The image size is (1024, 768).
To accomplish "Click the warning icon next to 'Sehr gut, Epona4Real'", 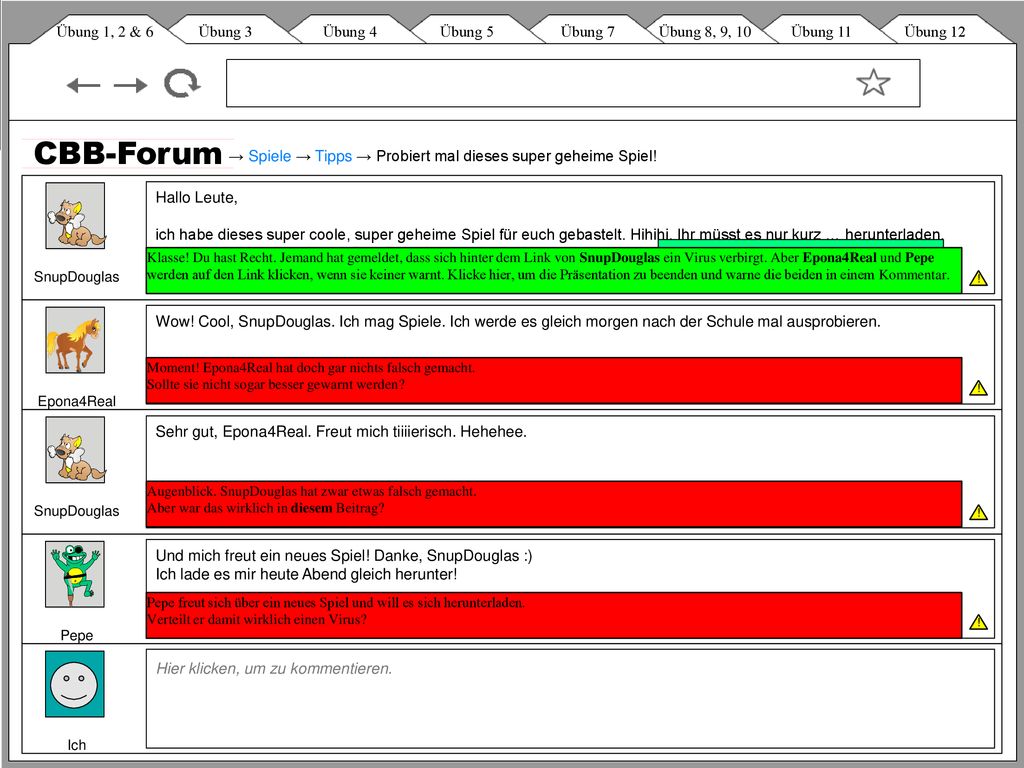I will tap(978, 512).
